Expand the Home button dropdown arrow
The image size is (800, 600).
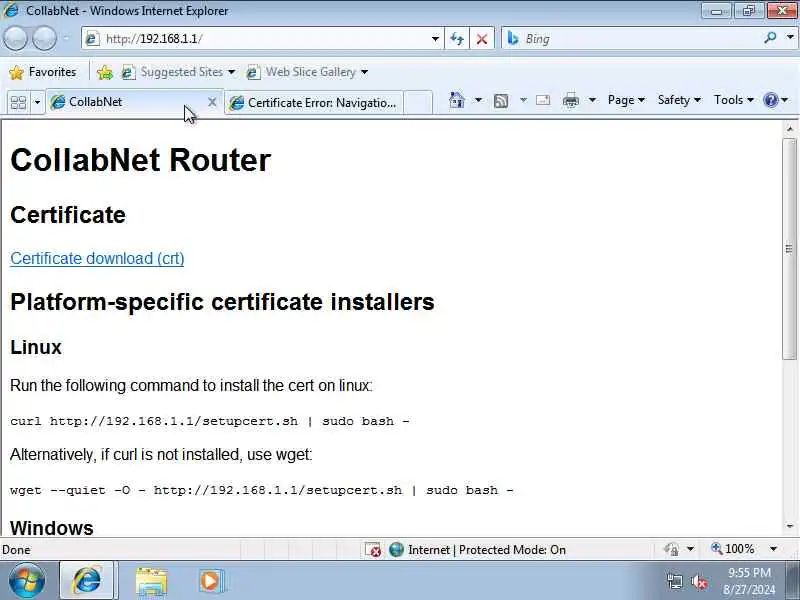pos(478,100)
